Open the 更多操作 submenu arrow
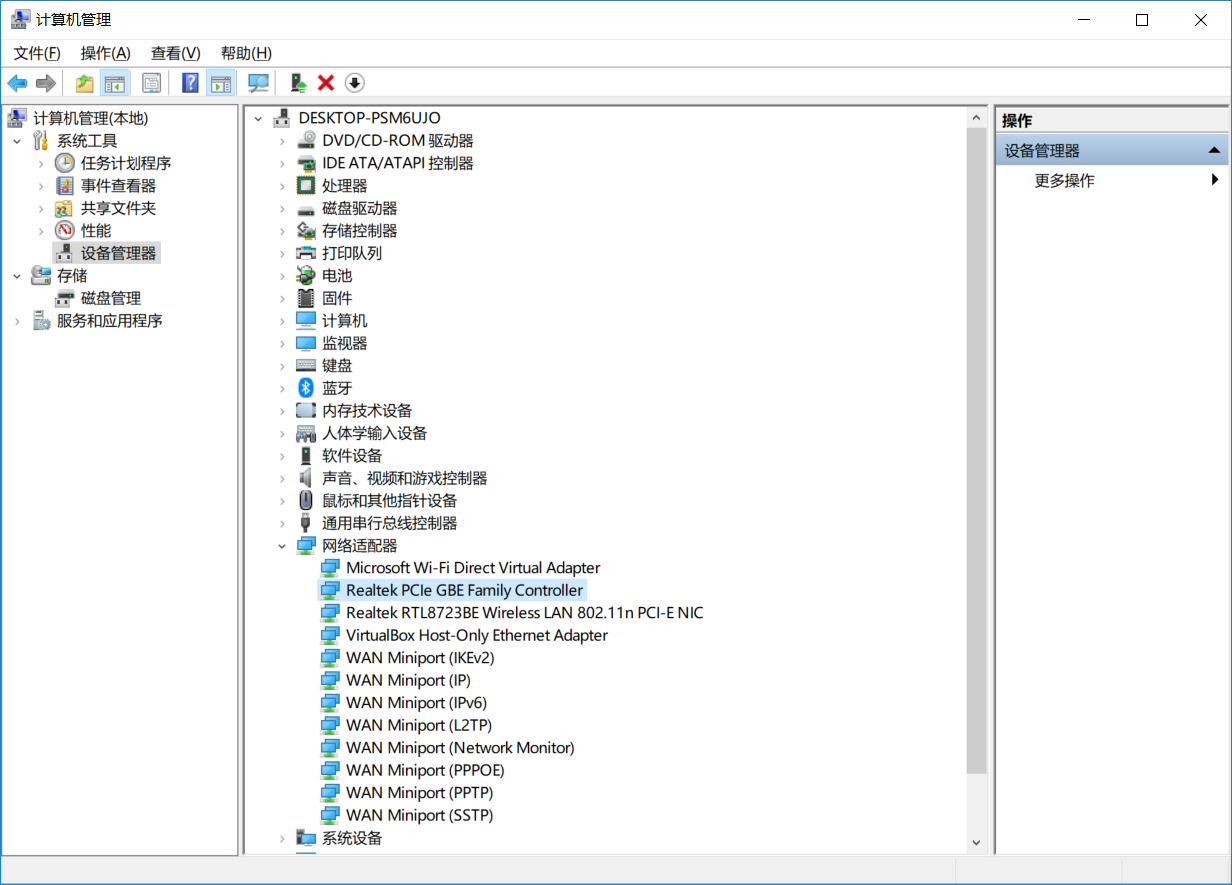1232x885 pixels. (1214, 180)
